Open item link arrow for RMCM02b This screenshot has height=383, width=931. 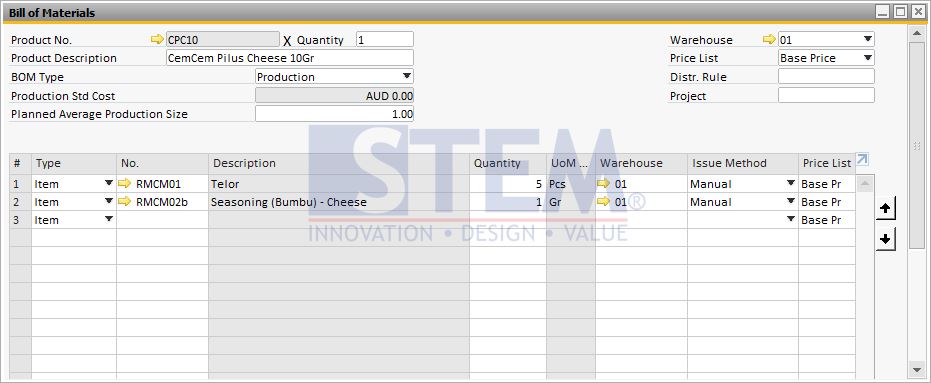pos(125,201)
